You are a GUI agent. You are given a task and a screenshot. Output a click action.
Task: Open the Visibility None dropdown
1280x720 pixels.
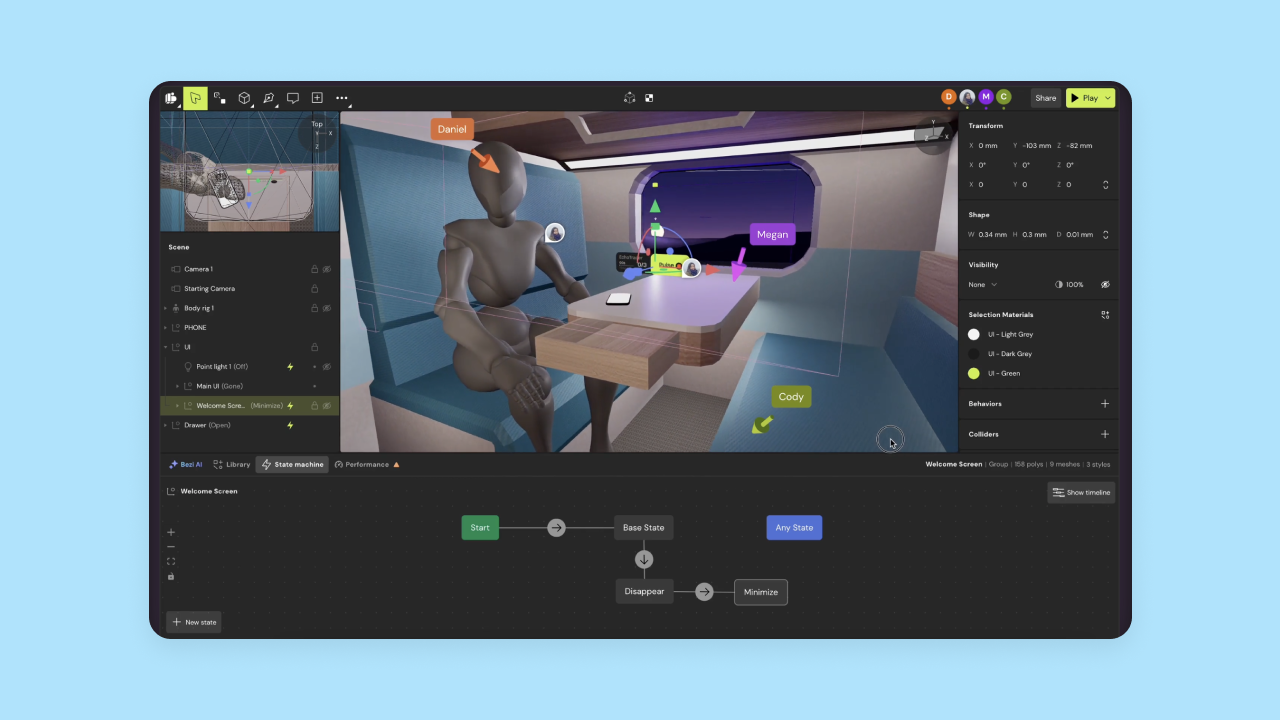[x=982, y=284]
